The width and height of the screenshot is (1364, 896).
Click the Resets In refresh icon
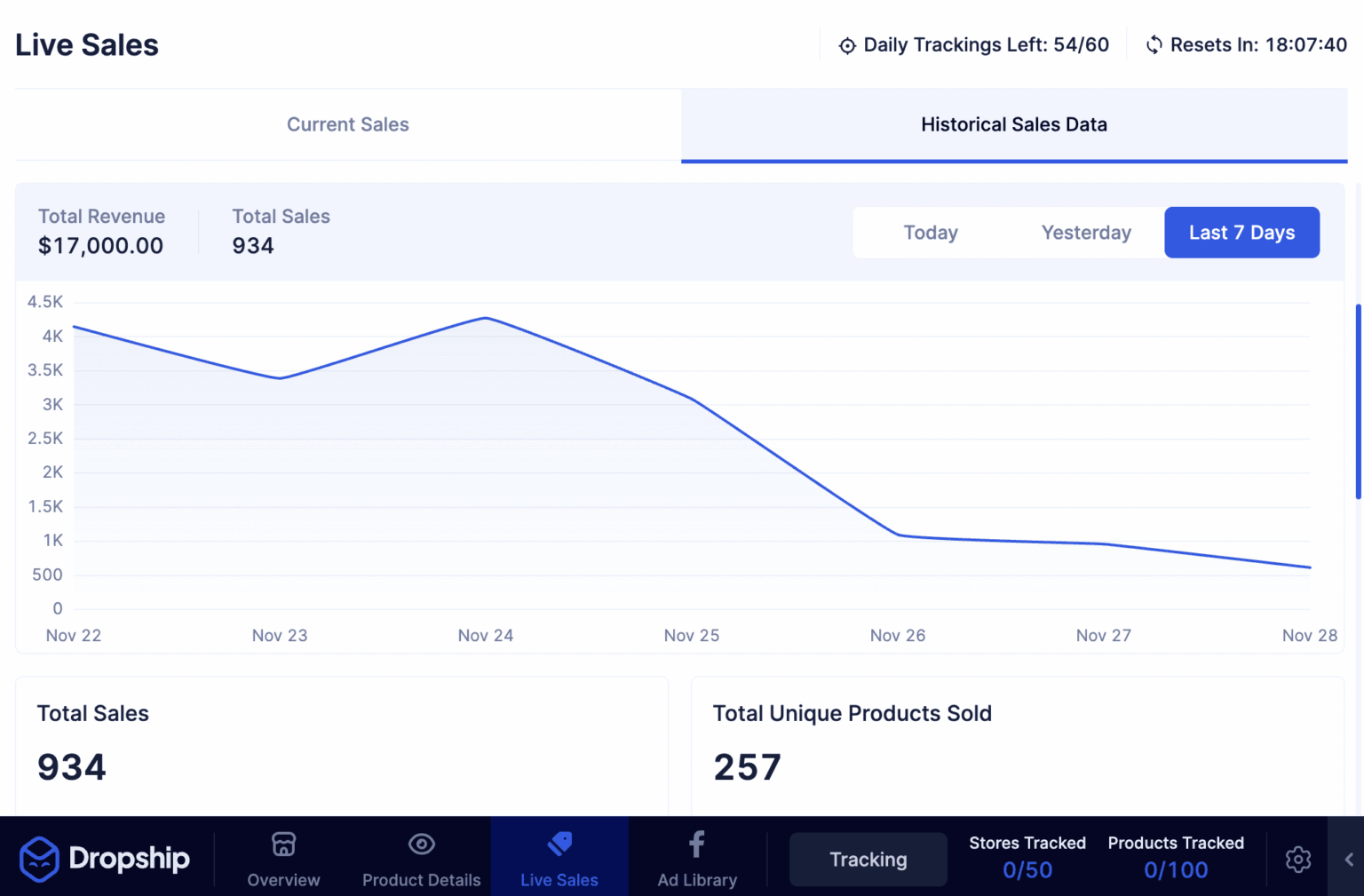(x=1154, y=45)
